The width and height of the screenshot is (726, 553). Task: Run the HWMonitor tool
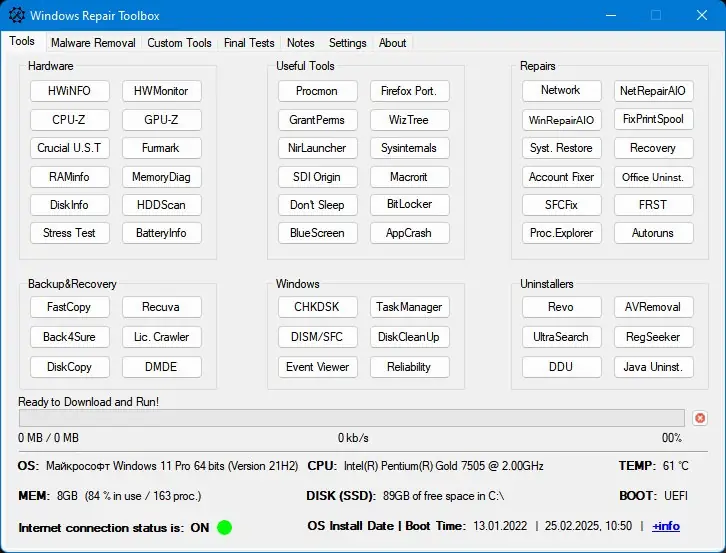pyautogui.click(x=162, y=91)
